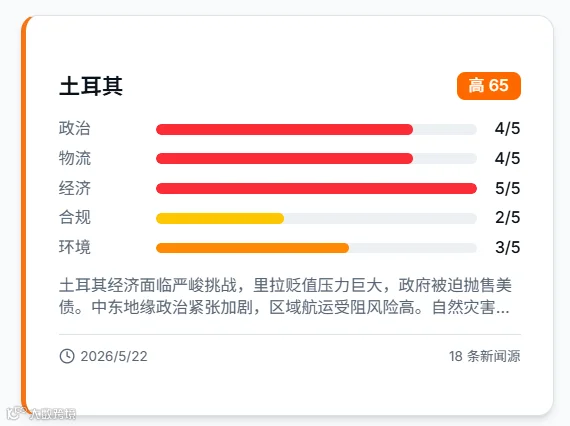Click the 5/5 score for 经济
This screenshot has height=426, width=570.
coord(507,188)
